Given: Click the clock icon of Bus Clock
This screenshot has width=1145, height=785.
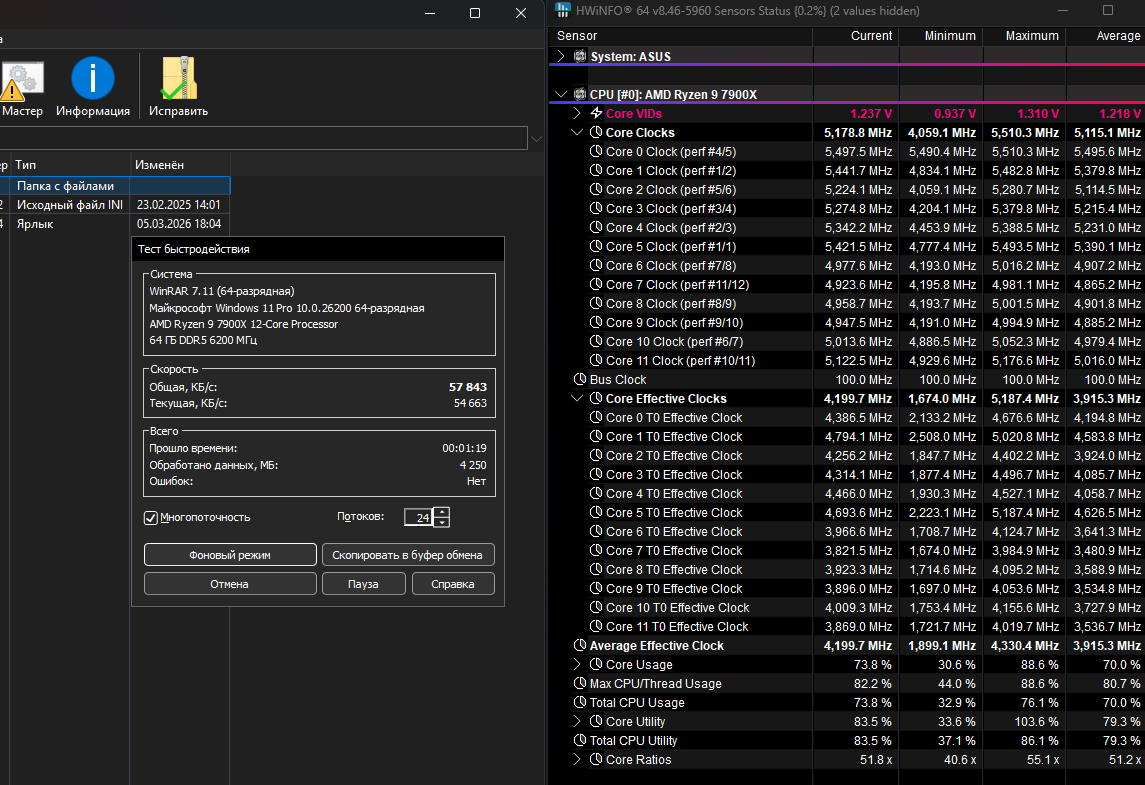Looking at the screenshot, I should (x=580, y=379).
